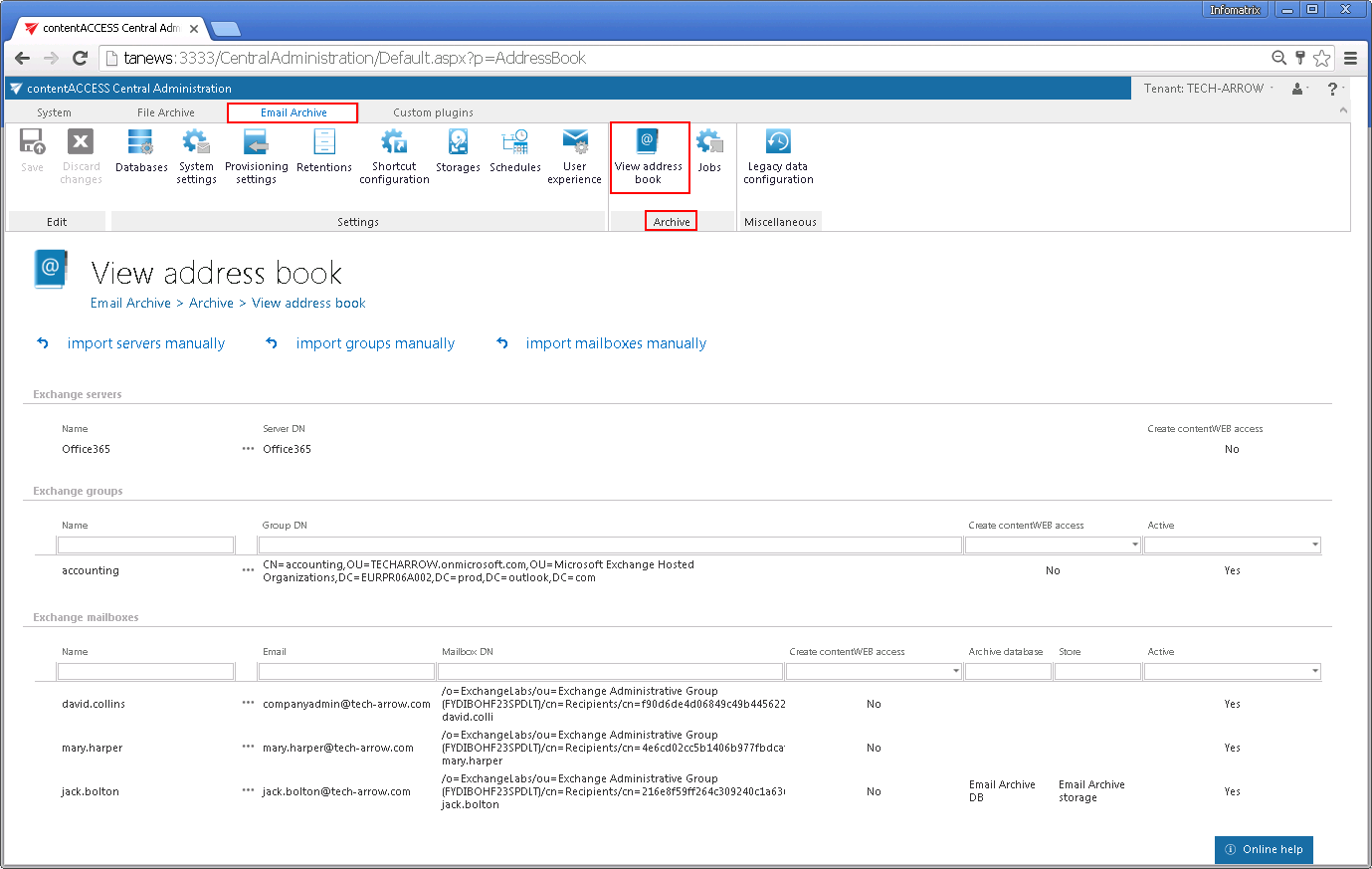Open ellipsis menu for mary.harper
The image size is (1372, 869).
point(248,748)
